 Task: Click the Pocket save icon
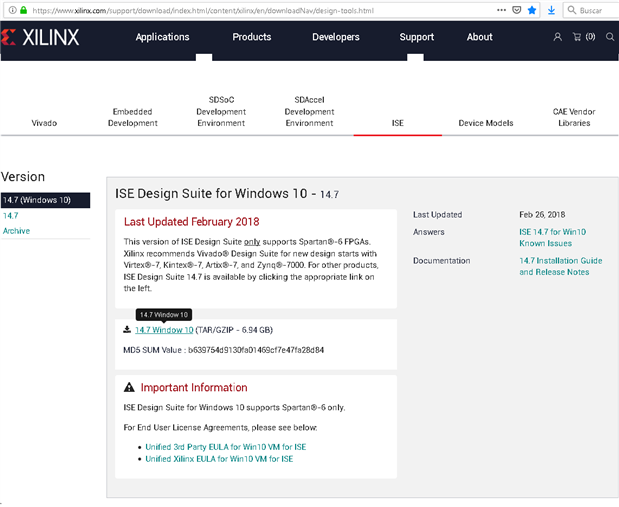516,9
